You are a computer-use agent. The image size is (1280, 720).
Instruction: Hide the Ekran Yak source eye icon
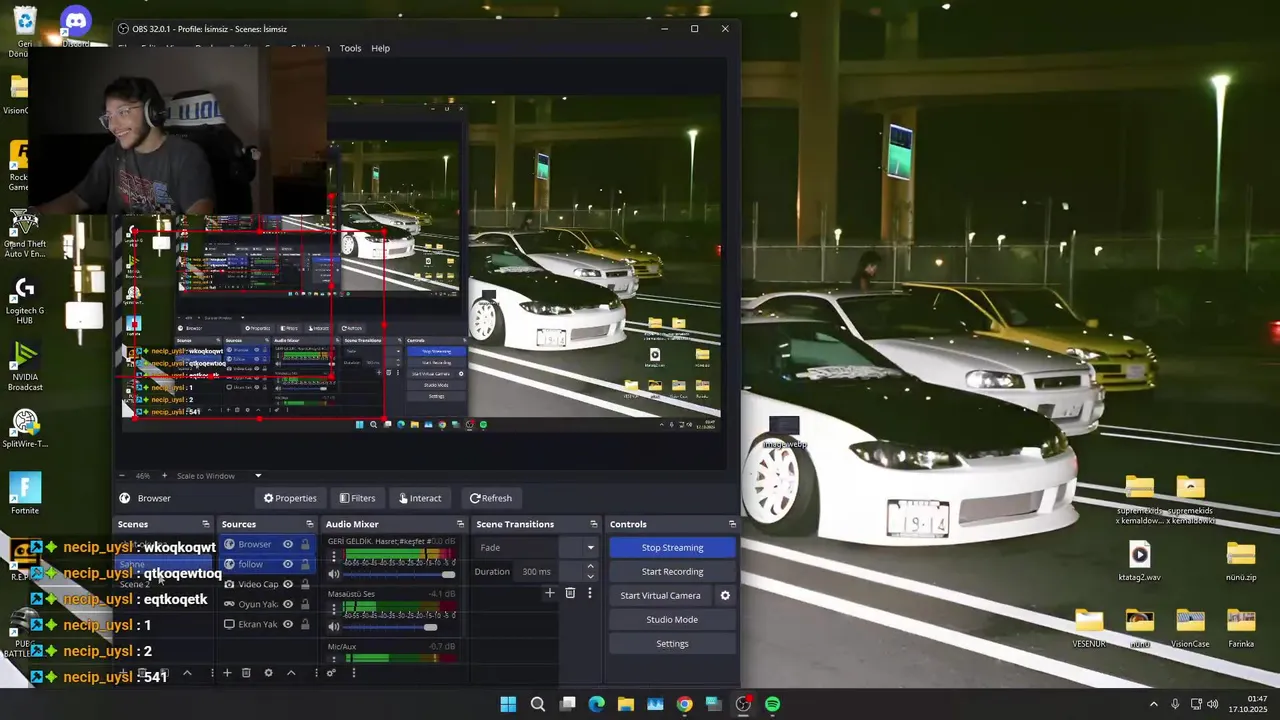(288, 624)
